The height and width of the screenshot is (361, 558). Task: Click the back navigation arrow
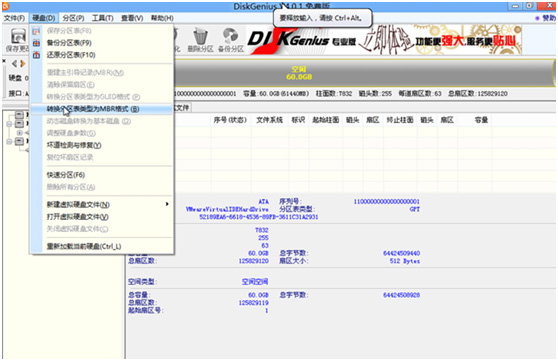[x=14, y=64]
